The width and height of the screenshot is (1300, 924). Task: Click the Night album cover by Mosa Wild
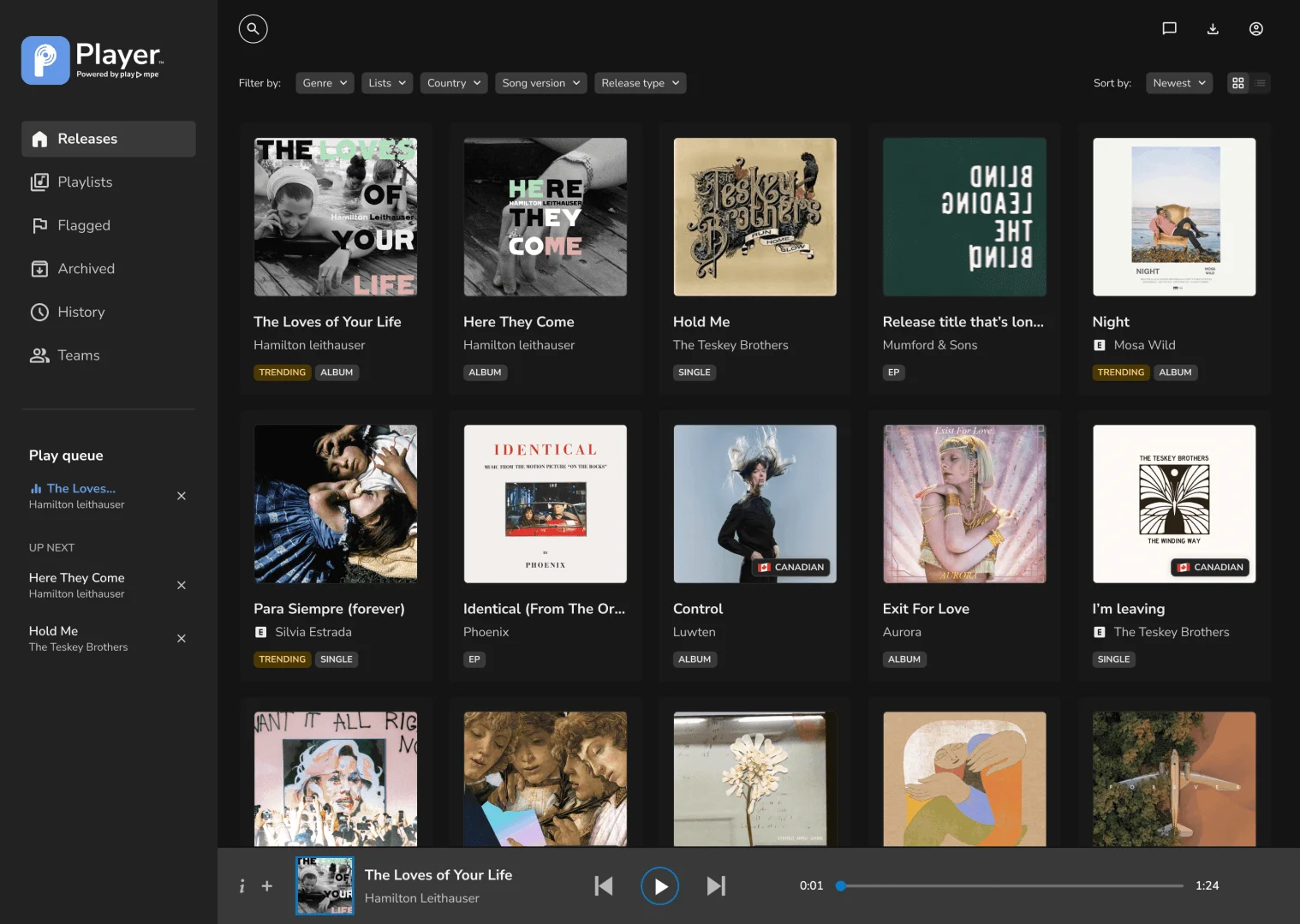[x=1174, y=217]
